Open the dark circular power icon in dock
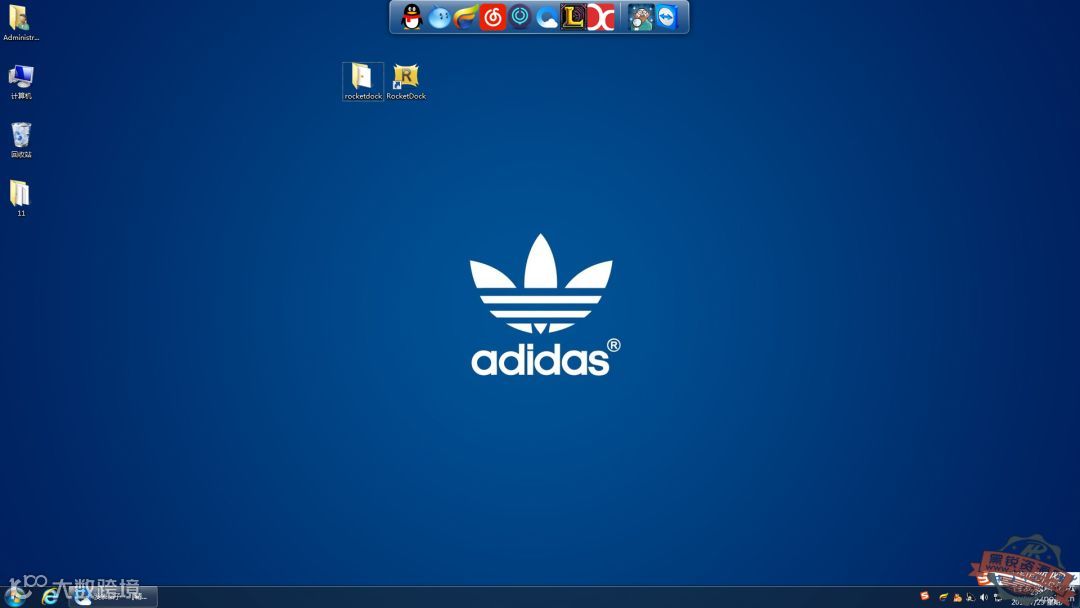 [x=520, y=17]
